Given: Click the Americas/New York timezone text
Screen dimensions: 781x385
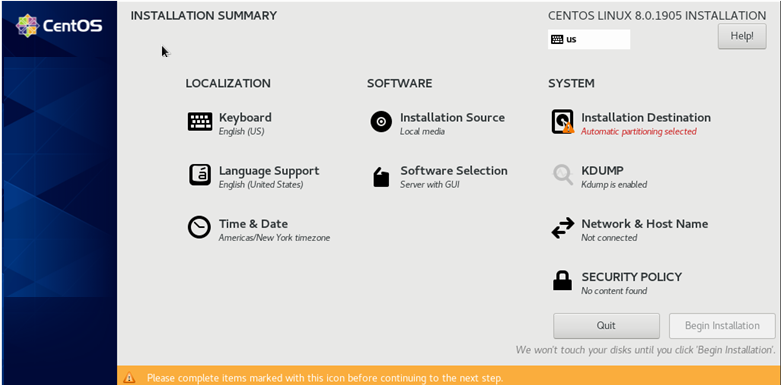Looking at the screenshot, I should (274, 238).
